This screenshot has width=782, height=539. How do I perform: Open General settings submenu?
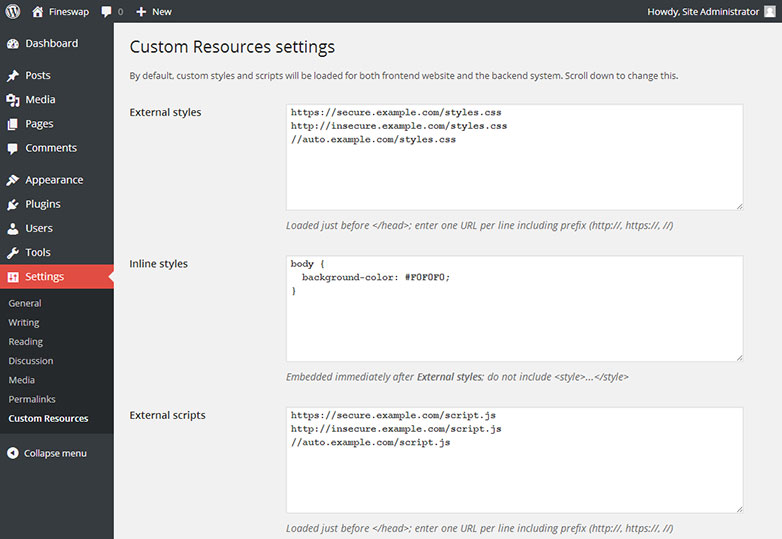click(x=25, y=303)
